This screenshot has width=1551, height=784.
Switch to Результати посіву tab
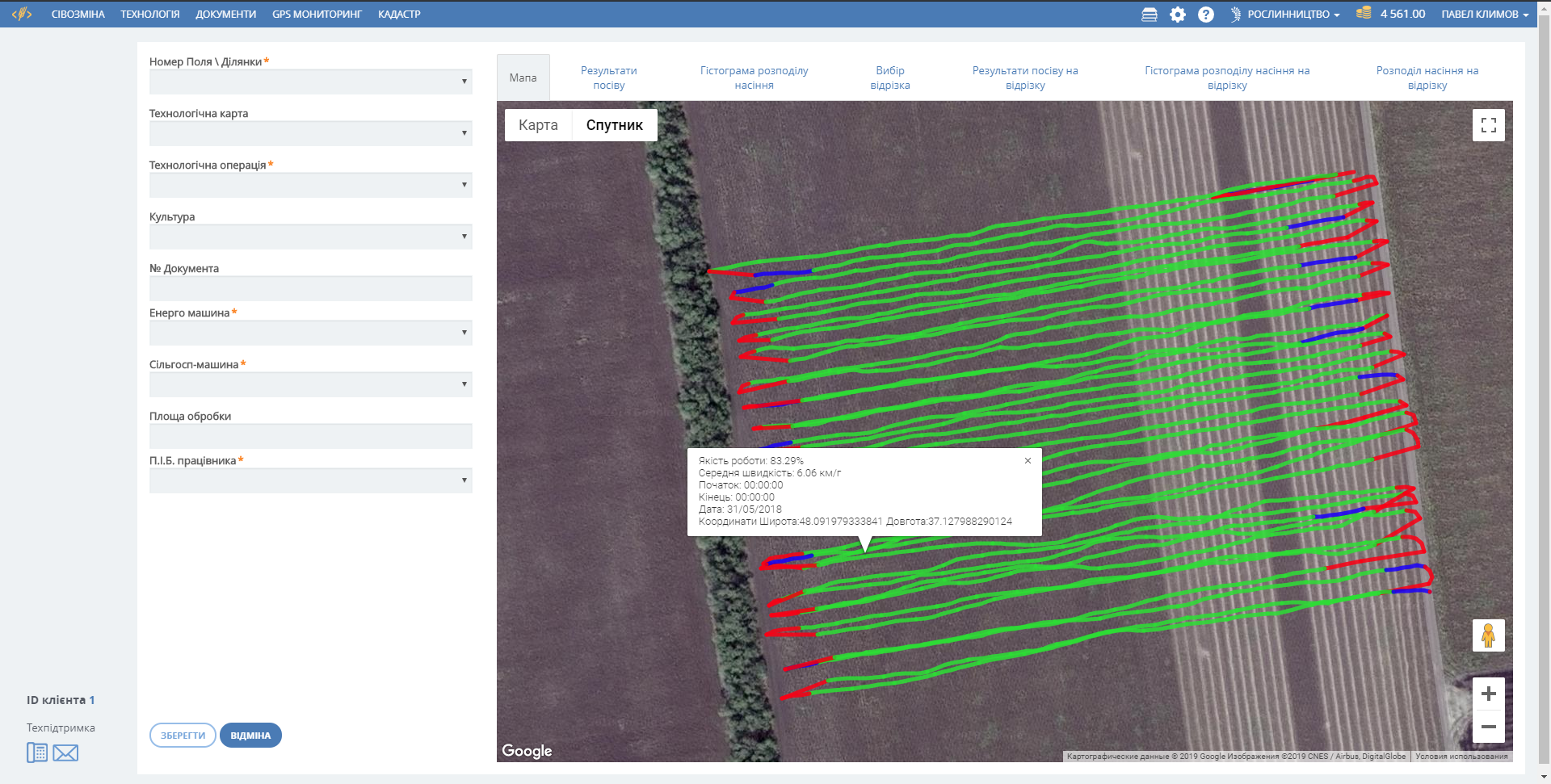[608, 78]
